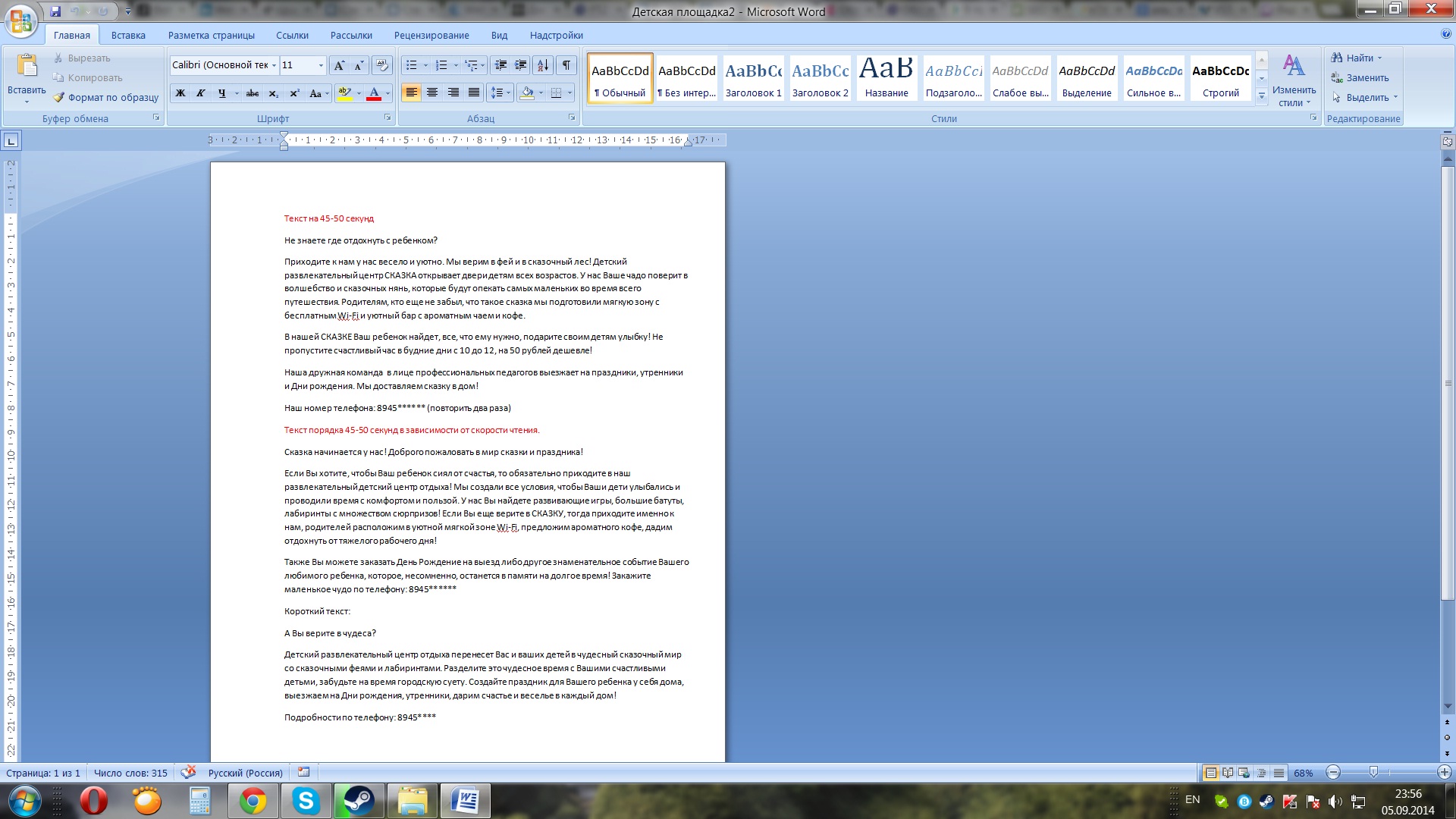
Task: Center the paragraph text
Action: pos(432,93)
